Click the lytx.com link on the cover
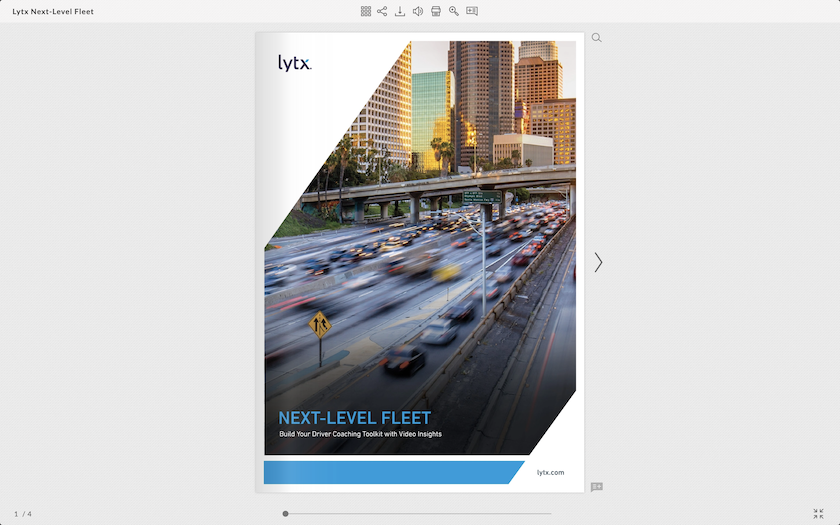This screenshot has width=840, height=525. (550, 472)
